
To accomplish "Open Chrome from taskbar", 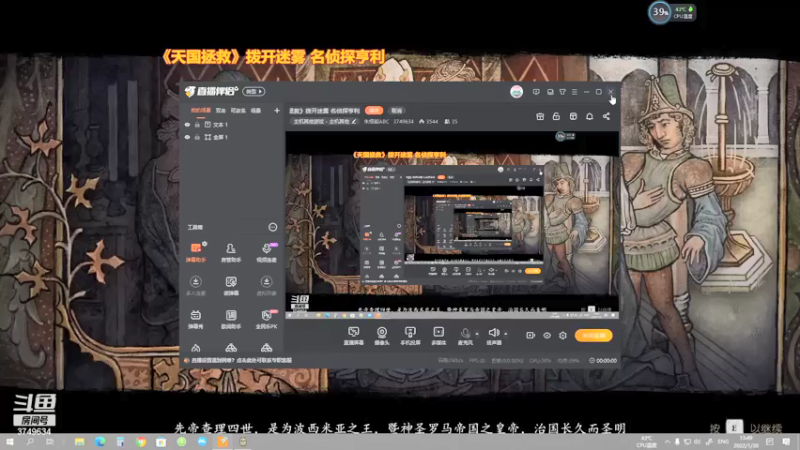I will [141, 442].
